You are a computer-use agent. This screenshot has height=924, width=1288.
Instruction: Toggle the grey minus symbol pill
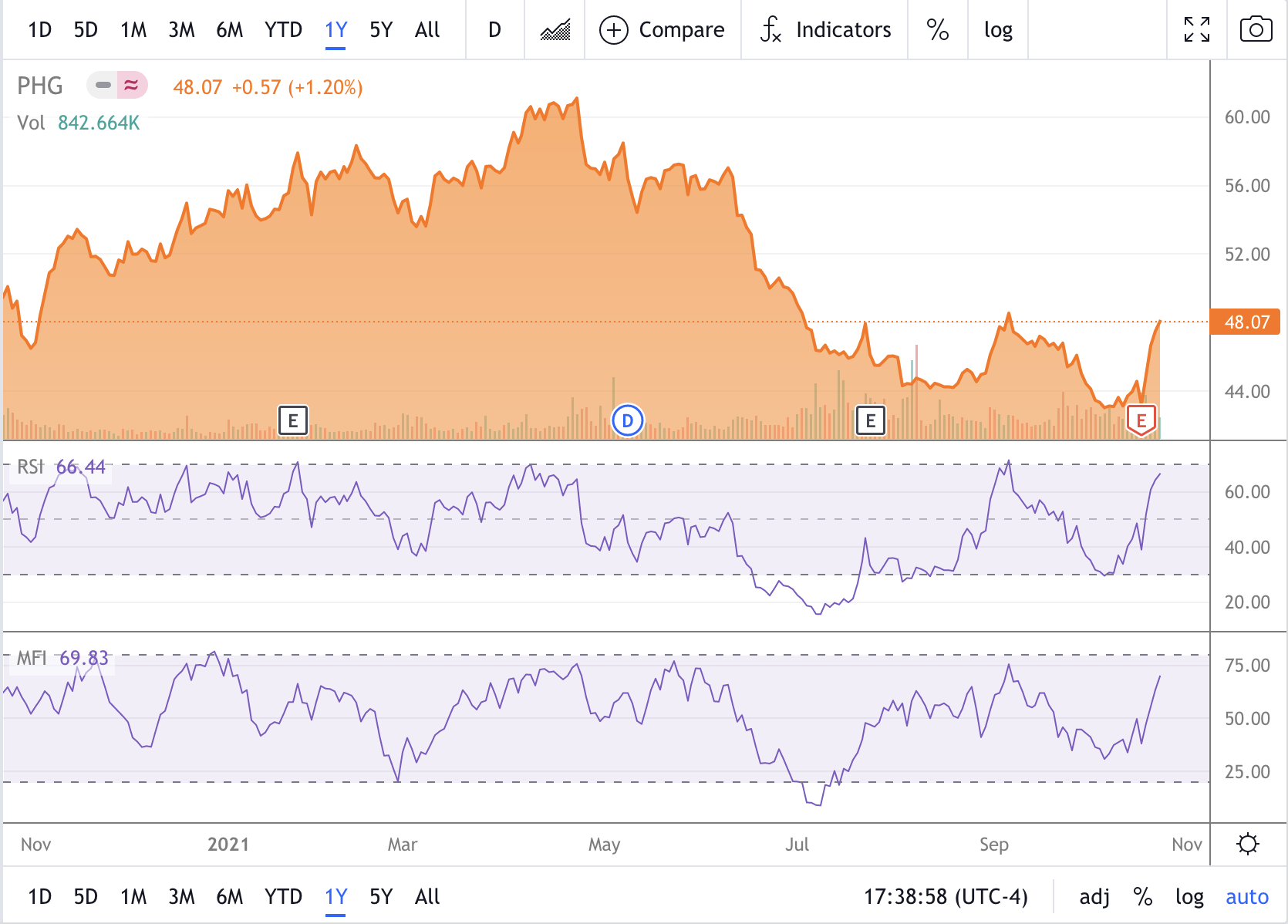(103, 85)
